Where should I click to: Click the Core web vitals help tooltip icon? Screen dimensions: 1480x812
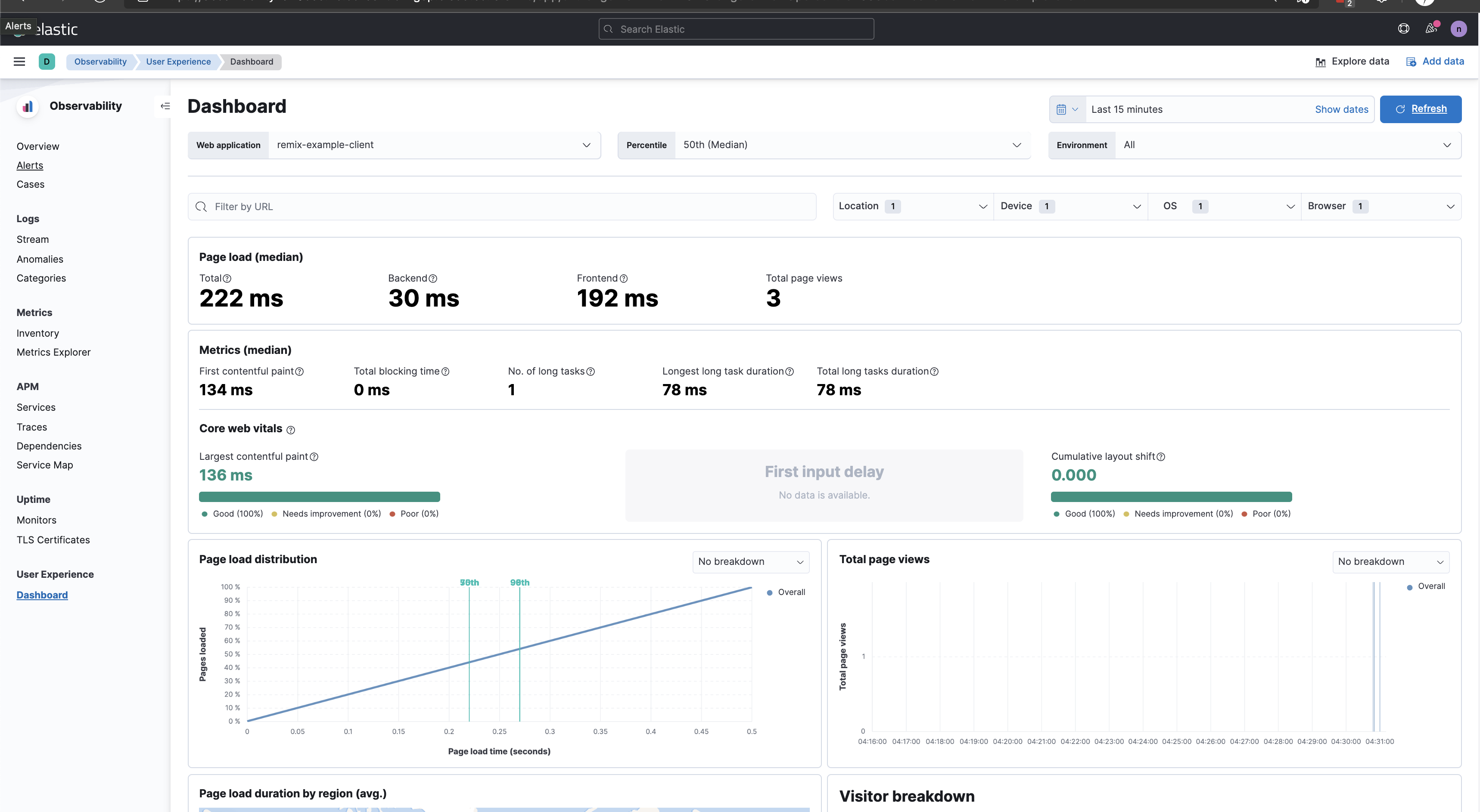coord(291,430)
